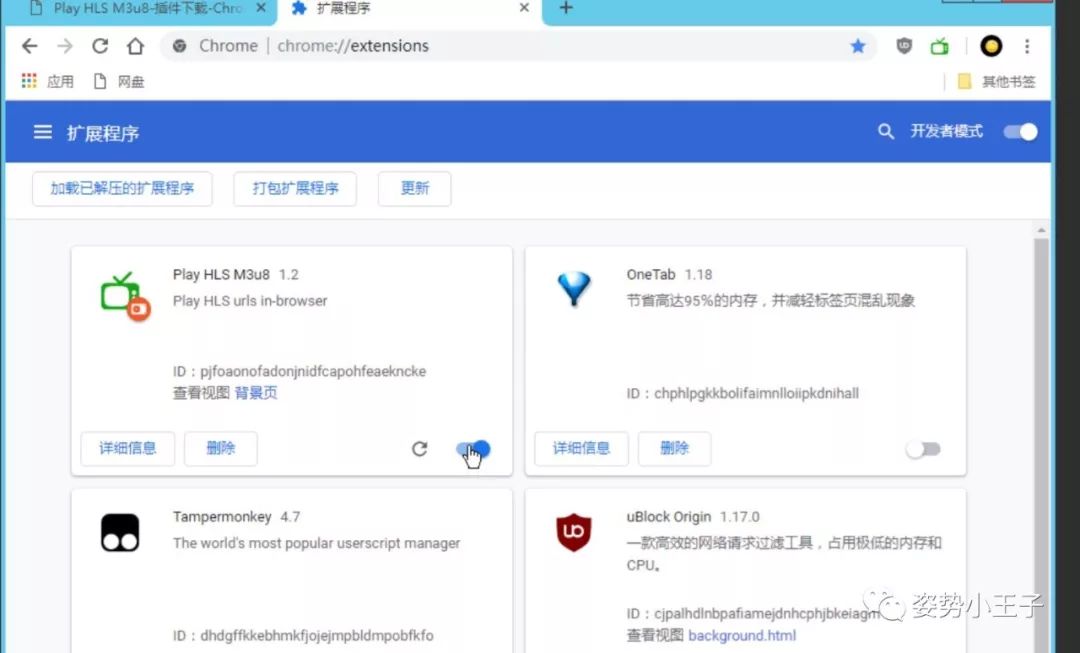The image size is (1080, 653).
Task: Reload the Play HLS M3u8 extension
Action: [x=419, y=449]
